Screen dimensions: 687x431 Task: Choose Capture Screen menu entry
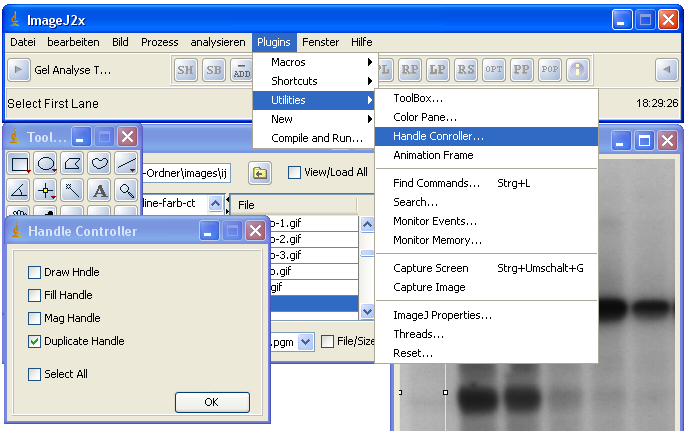486,268
